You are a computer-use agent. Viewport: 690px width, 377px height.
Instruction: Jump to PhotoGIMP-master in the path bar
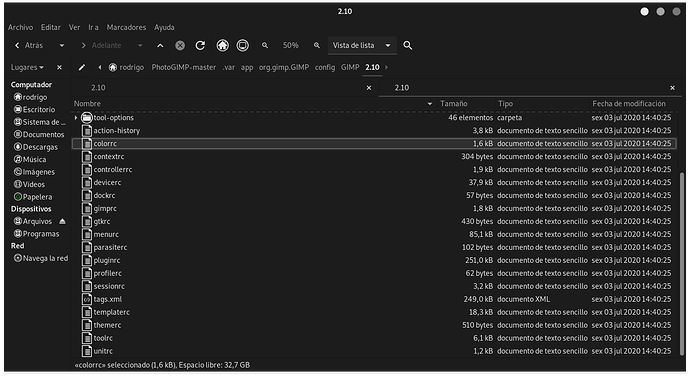[x=184, y=67]
